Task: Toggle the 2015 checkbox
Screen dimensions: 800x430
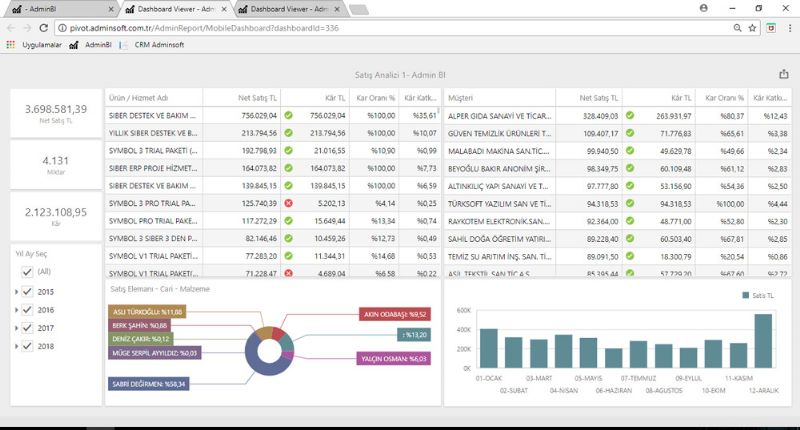Action: (28, 292)
